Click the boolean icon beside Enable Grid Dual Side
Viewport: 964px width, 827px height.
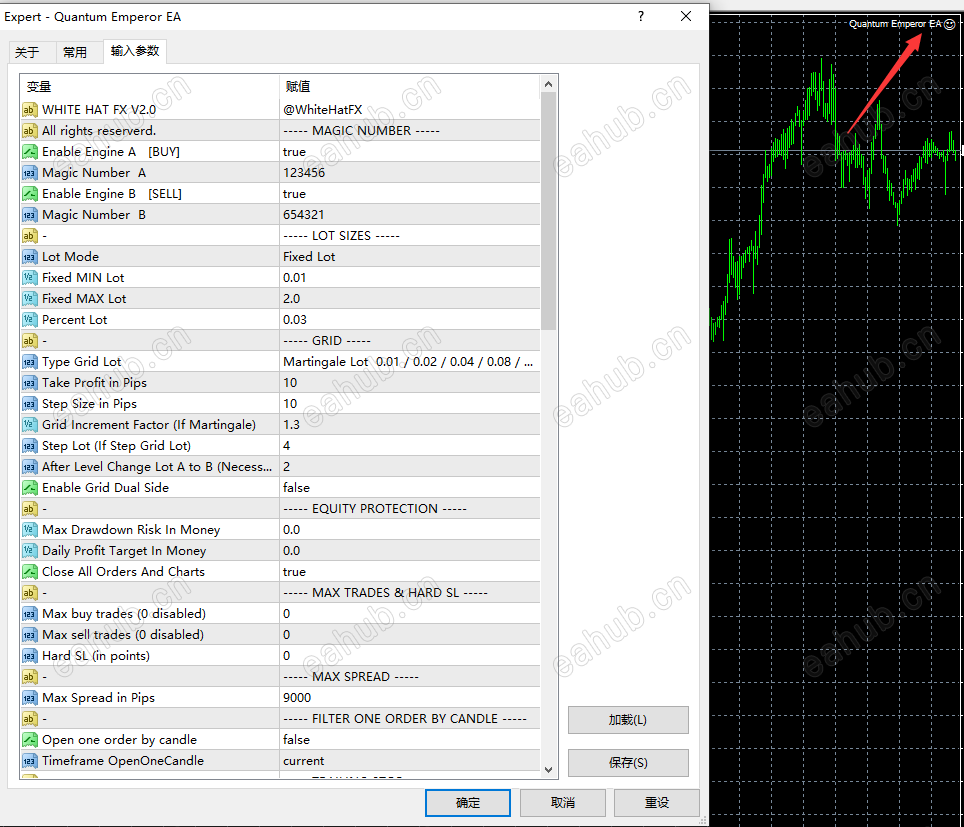point(30,488)
